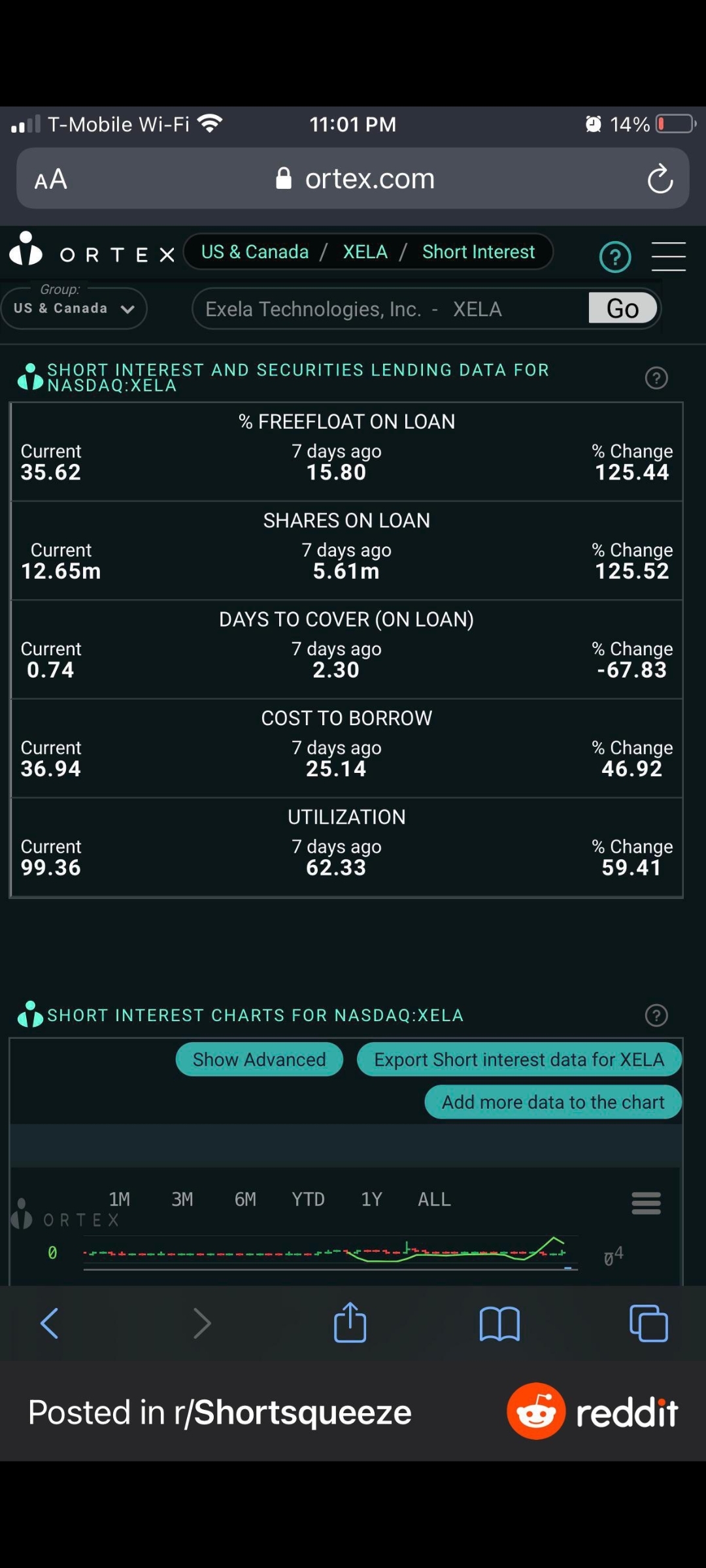Screen dimensions: 706x1568
Task: Tap the Ortex logo icon
Action: (26, 250)
